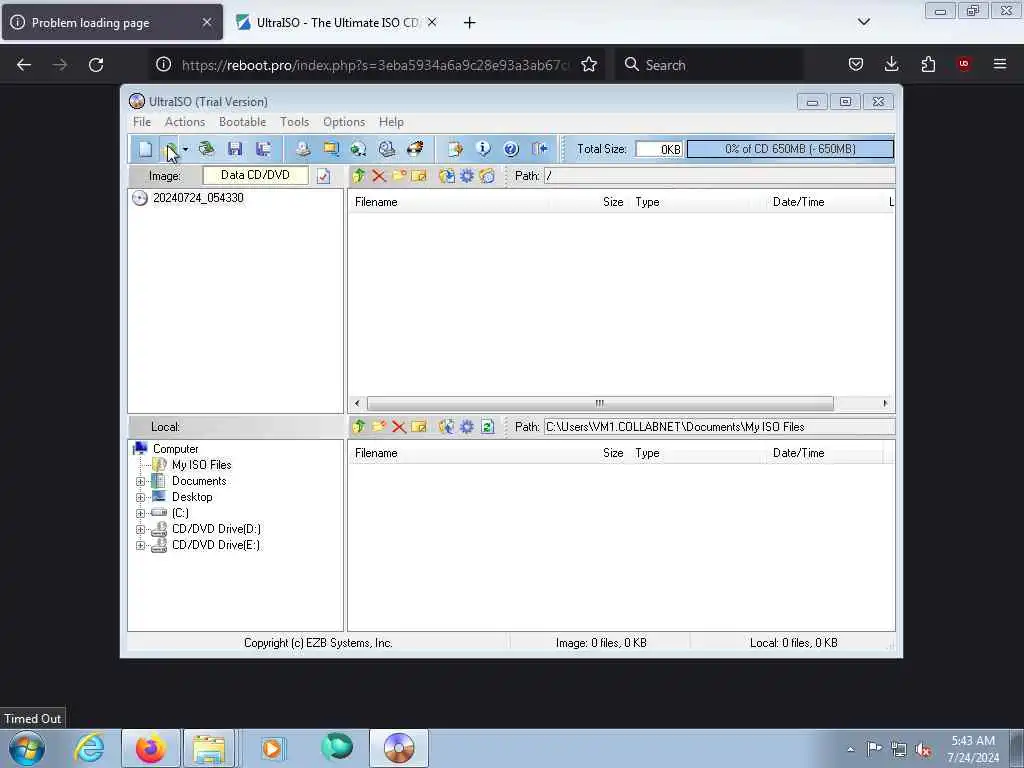Open the Firefox Downloads panel icon

point(891,64)
